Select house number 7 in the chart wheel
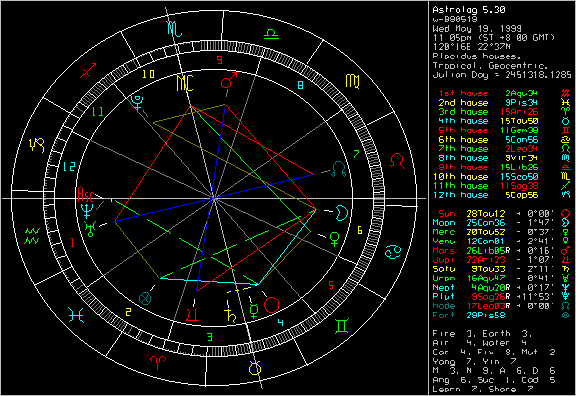The width and height of the screenshot is (576, 396). click(356, 154)
